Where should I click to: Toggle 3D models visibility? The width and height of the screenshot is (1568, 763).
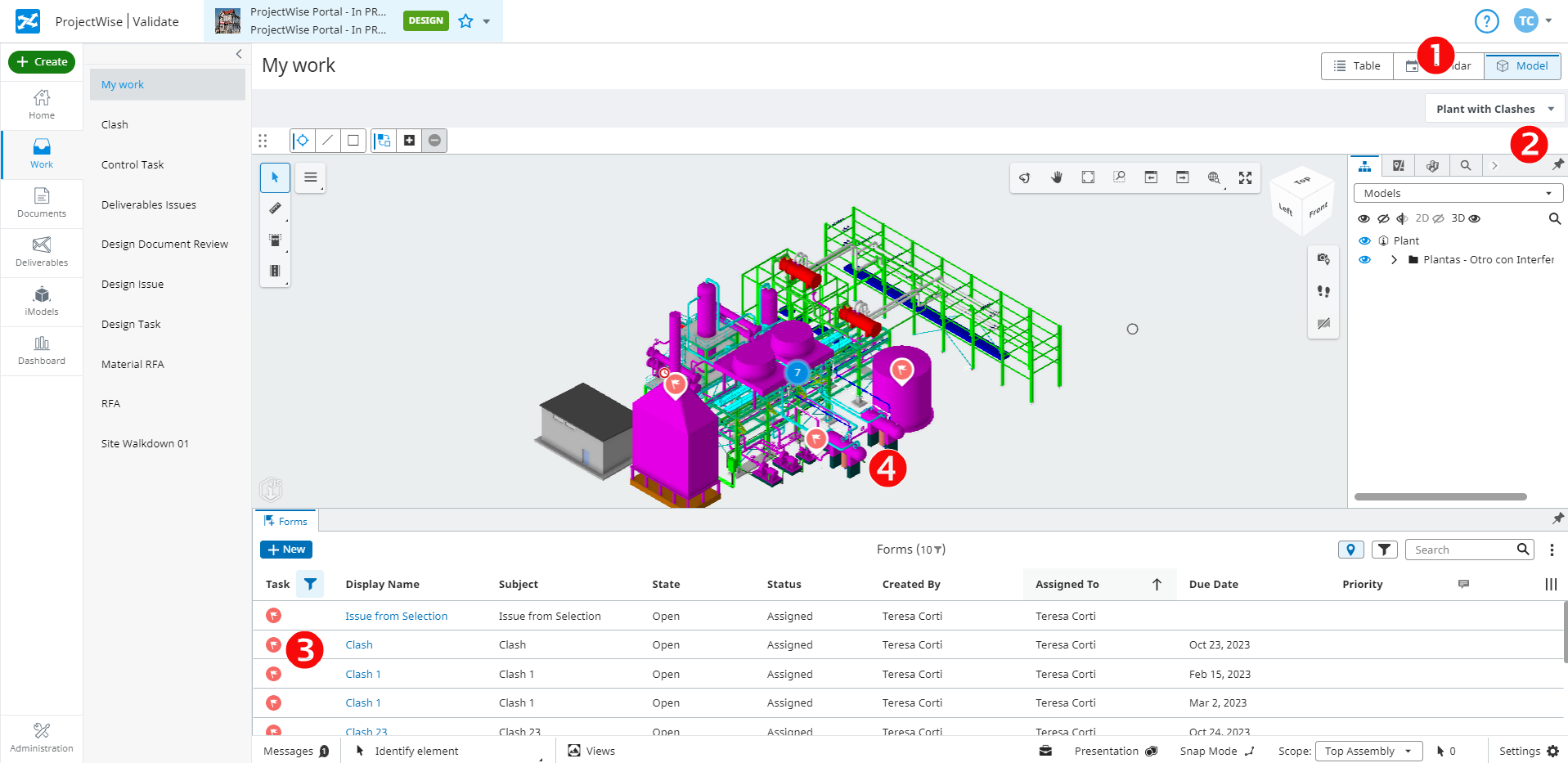[1466, 218]
